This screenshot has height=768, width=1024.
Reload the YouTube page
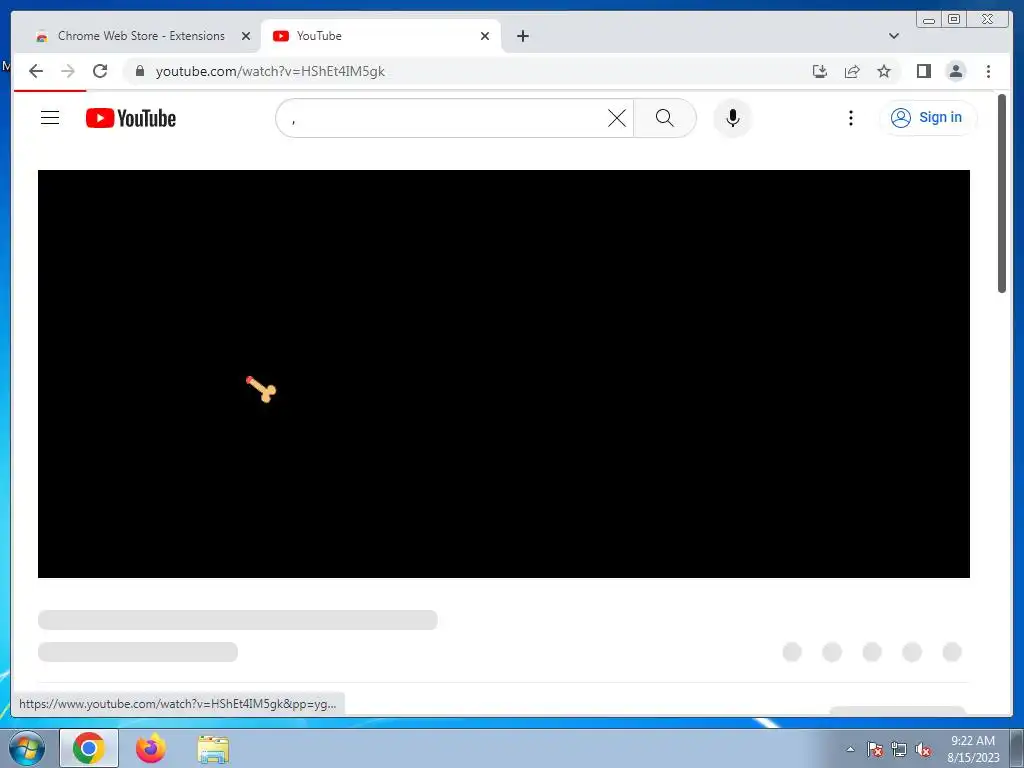[100, 71]
